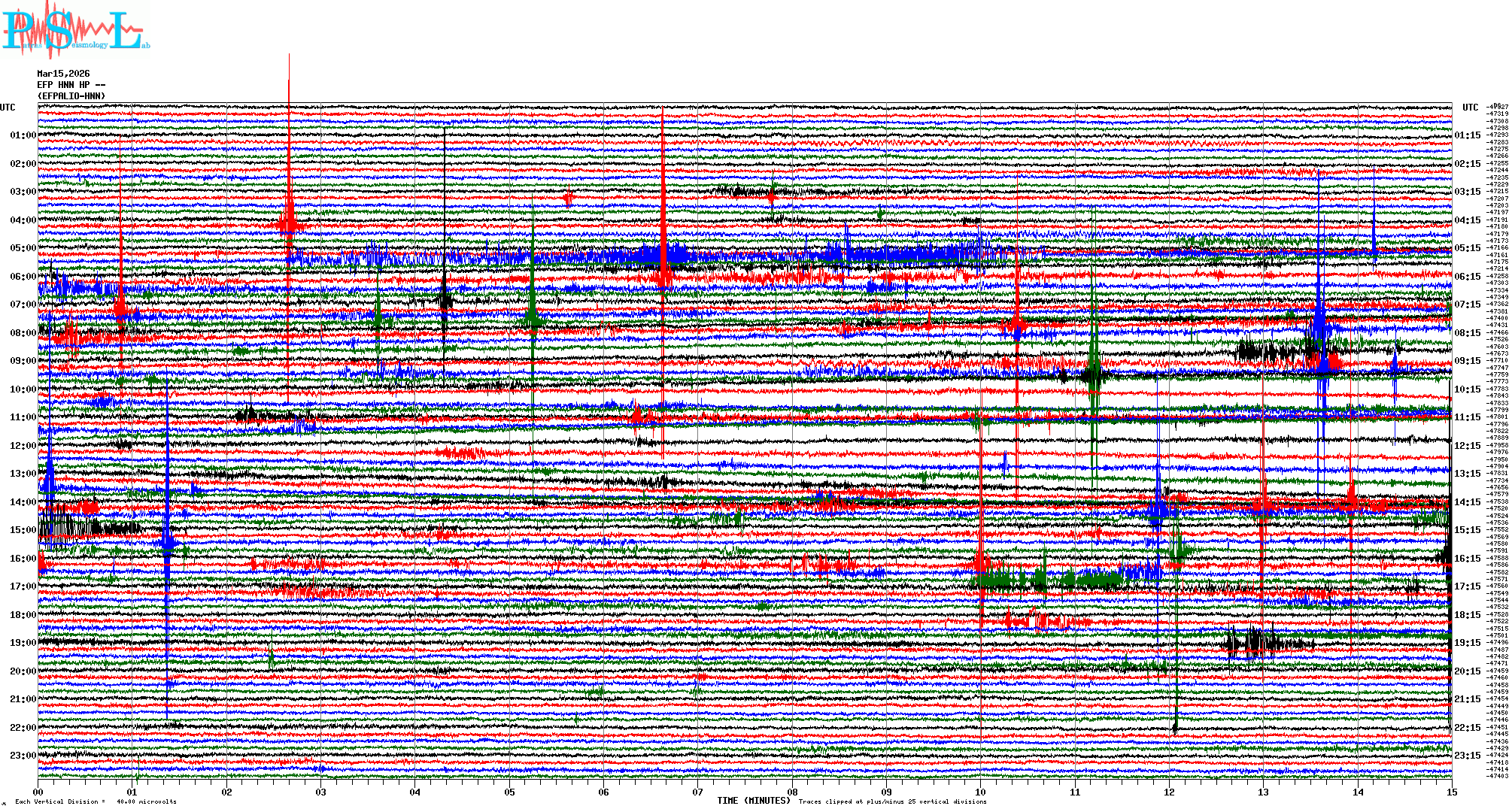Click minute tick 15 on bottom axis
This screenshot has height=812, width=1512.
coord(1451,792)
